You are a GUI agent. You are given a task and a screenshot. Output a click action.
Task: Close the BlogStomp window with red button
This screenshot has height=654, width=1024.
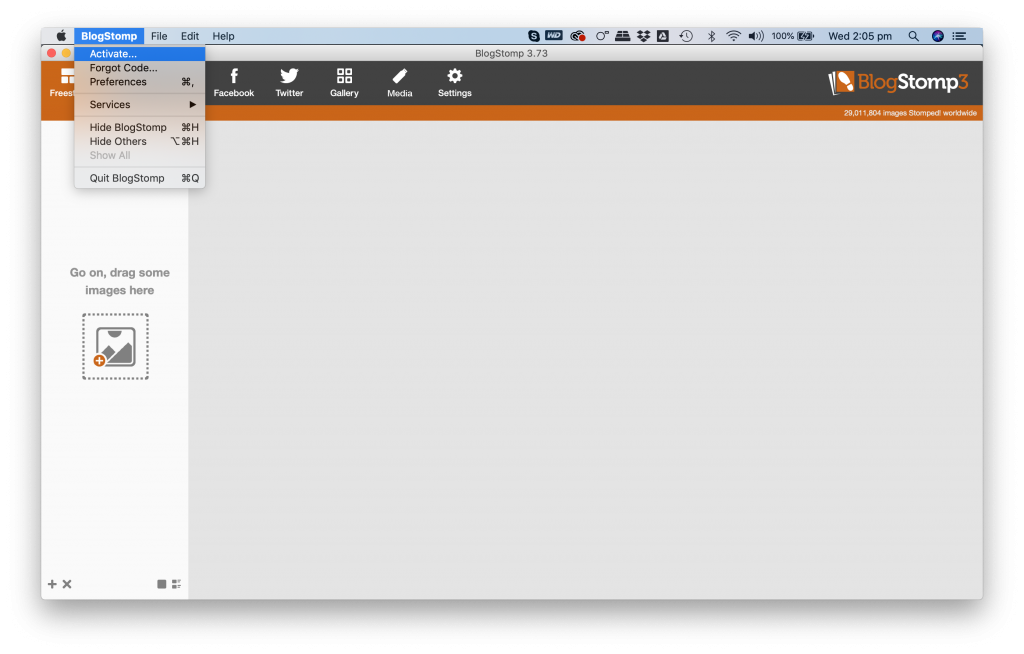(52, 53)
